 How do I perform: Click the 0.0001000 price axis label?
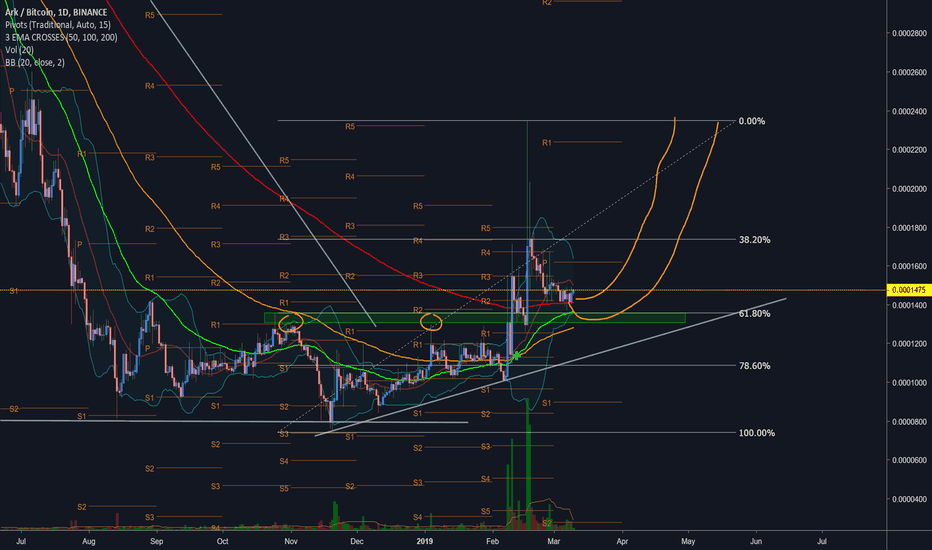(x=909, y=383)
